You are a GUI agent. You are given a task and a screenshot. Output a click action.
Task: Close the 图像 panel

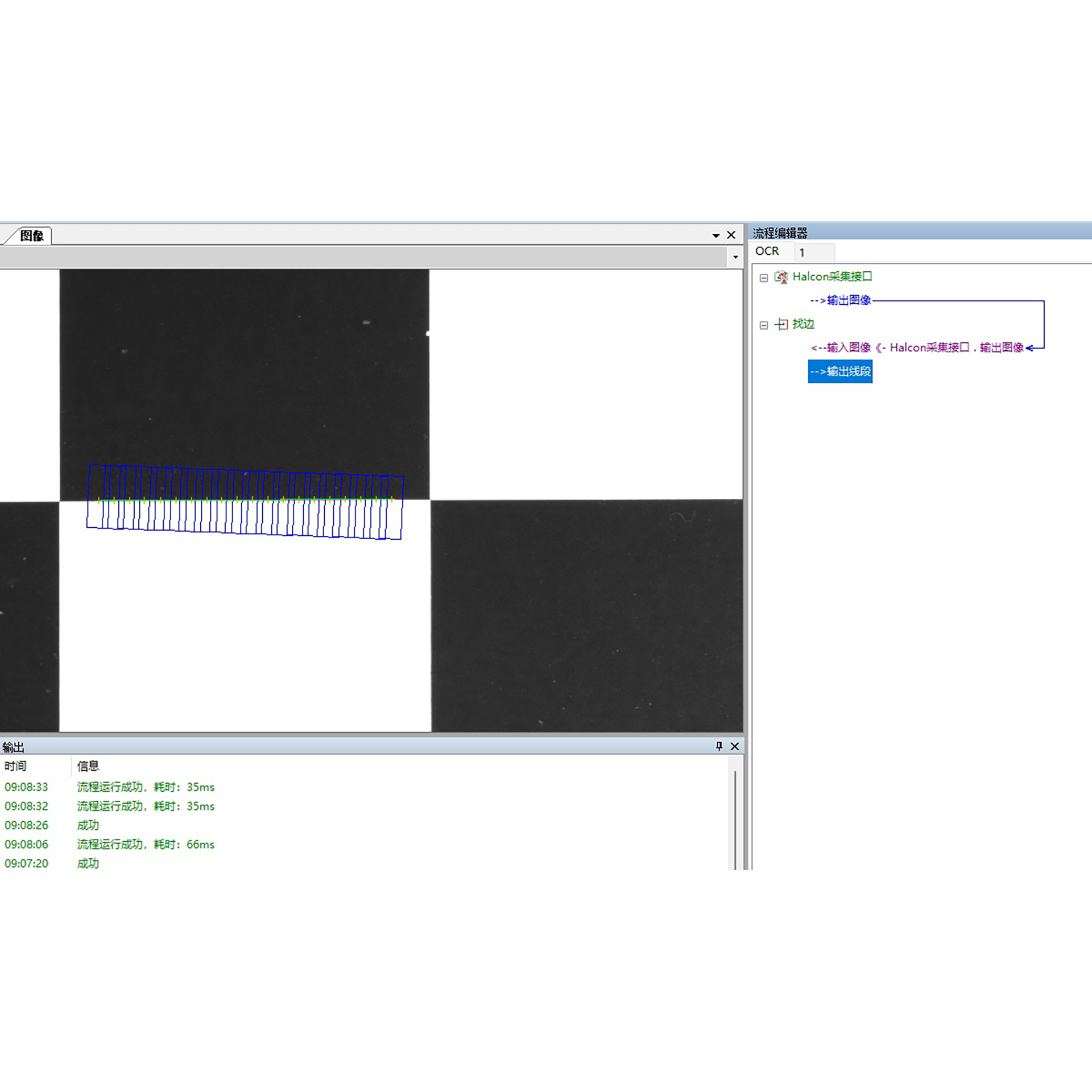click(x=731, y=235)
